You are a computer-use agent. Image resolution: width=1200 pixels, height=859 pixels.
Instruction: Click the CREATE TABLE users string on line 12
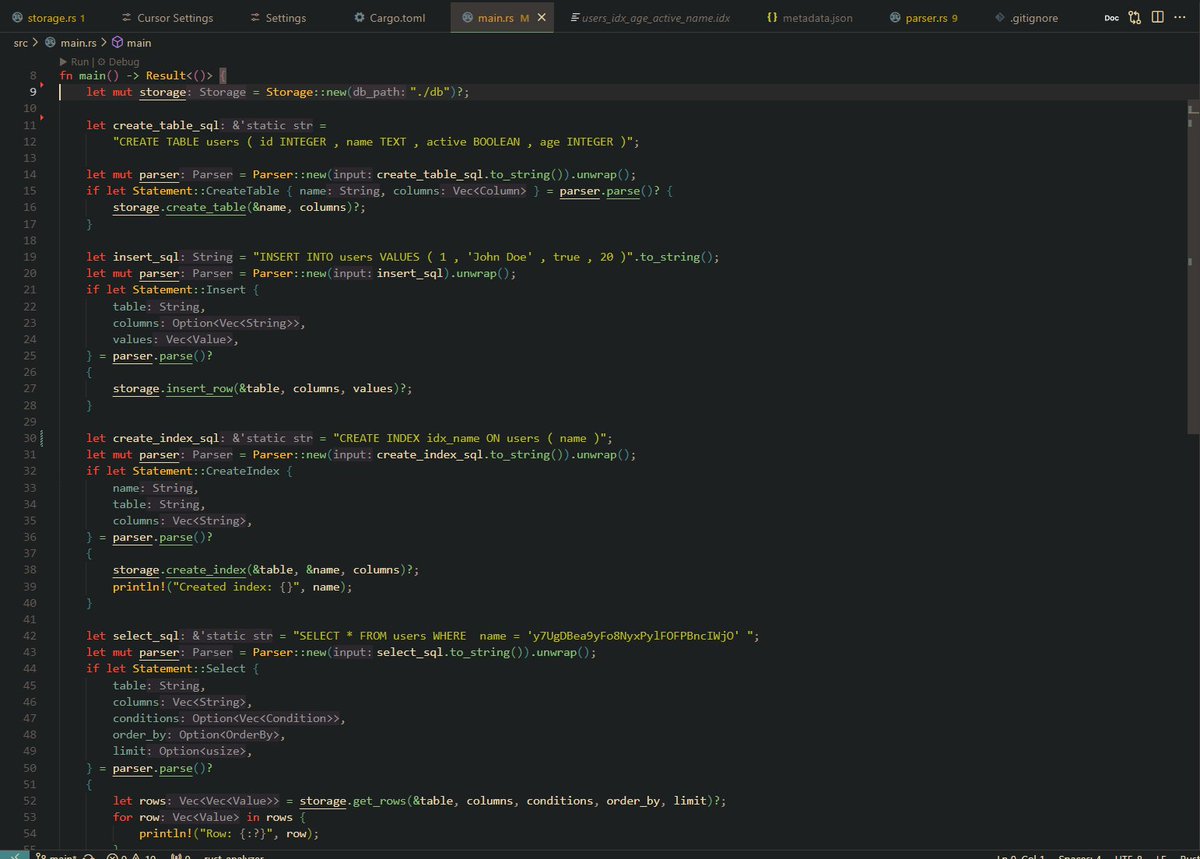point(372,142)
